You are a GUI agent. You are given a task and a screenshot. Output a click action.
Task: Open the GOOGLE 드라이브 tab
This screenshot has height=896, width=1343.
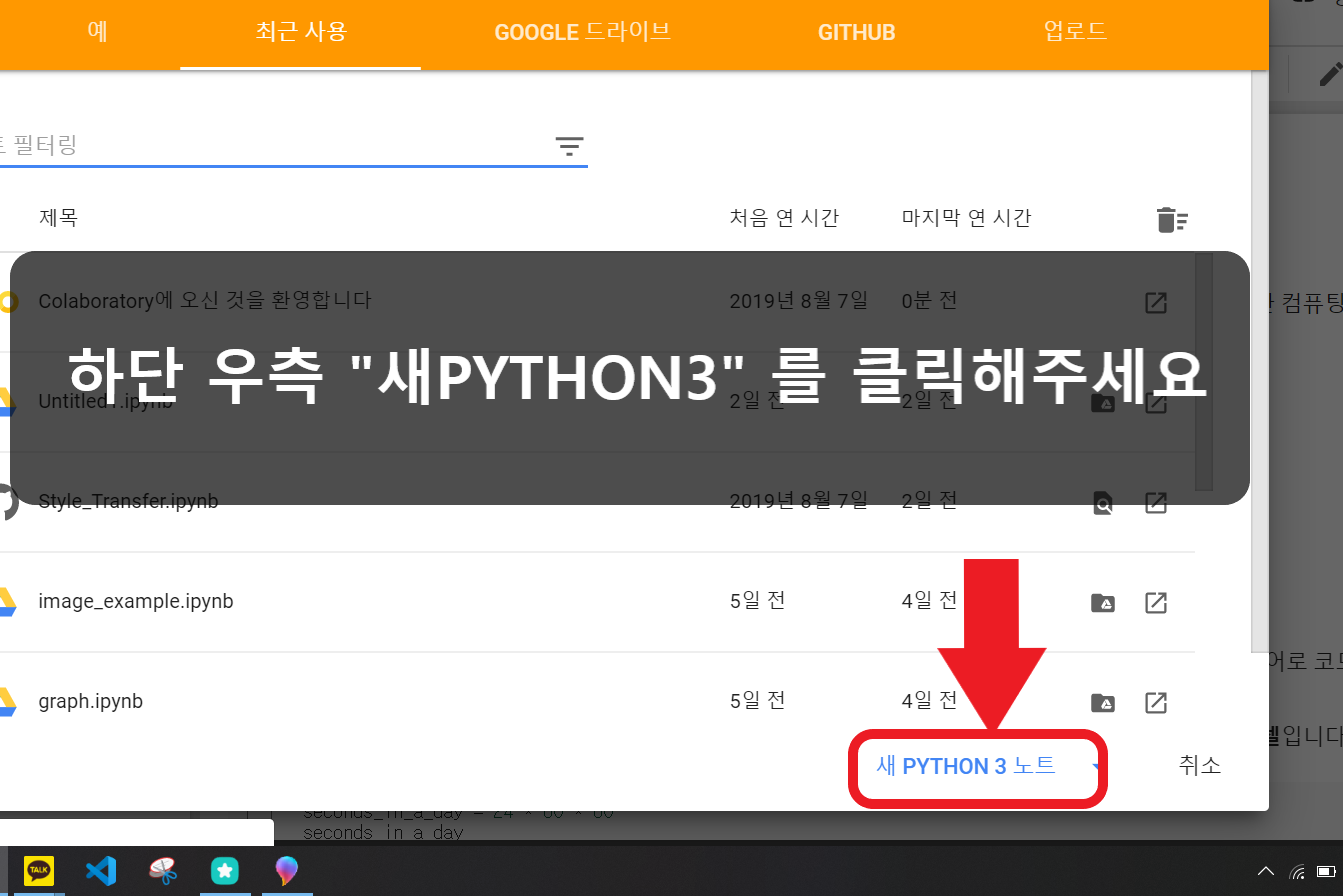(582, 32)
